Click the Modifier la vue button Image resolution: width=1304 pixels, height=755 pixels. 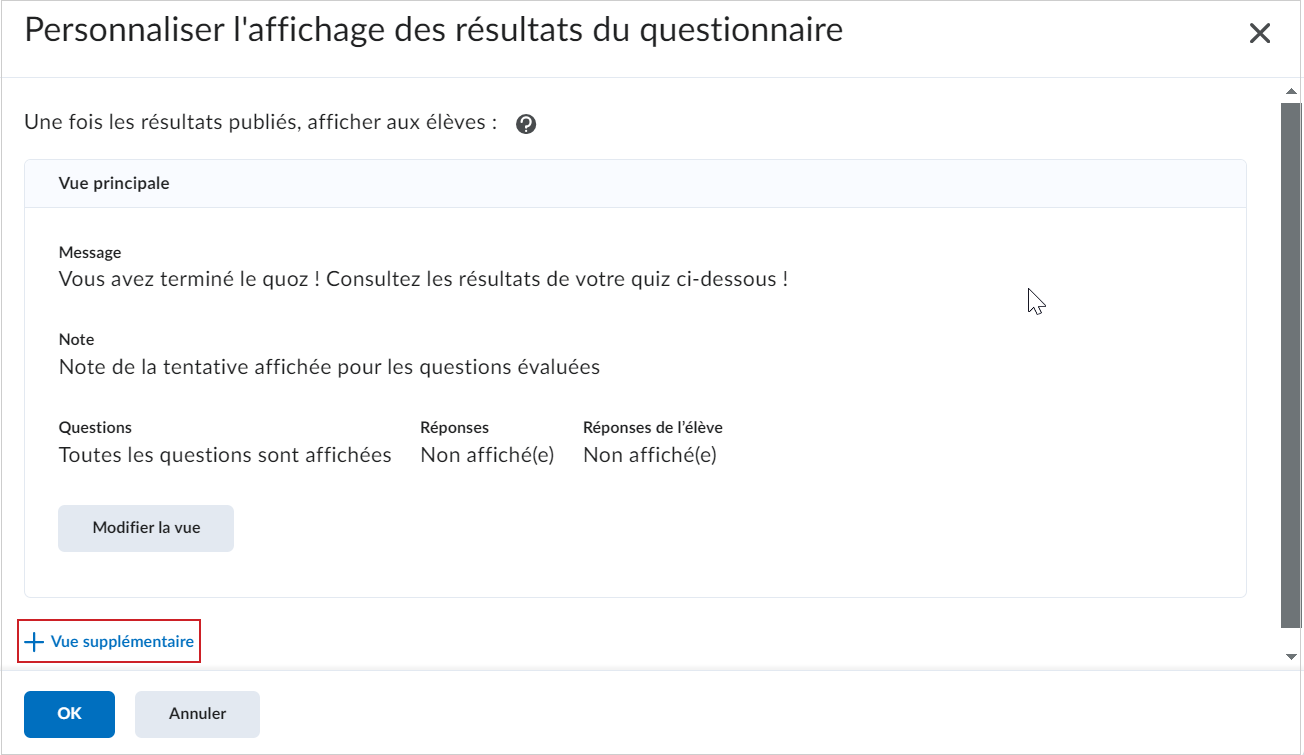[146, 528]
